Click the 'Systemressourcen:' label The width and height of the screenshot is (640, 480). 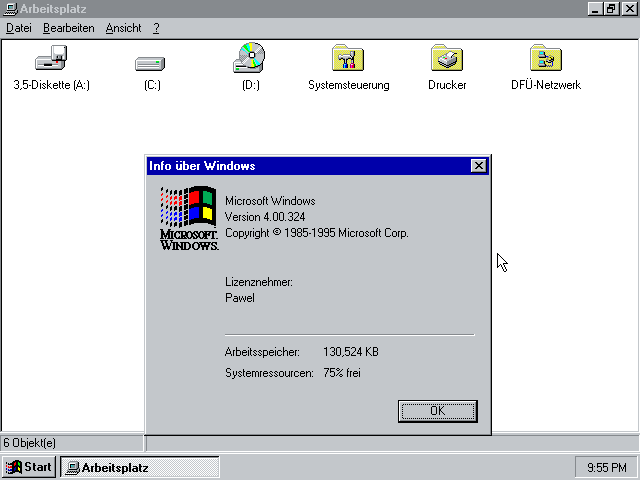pos(269,373)
